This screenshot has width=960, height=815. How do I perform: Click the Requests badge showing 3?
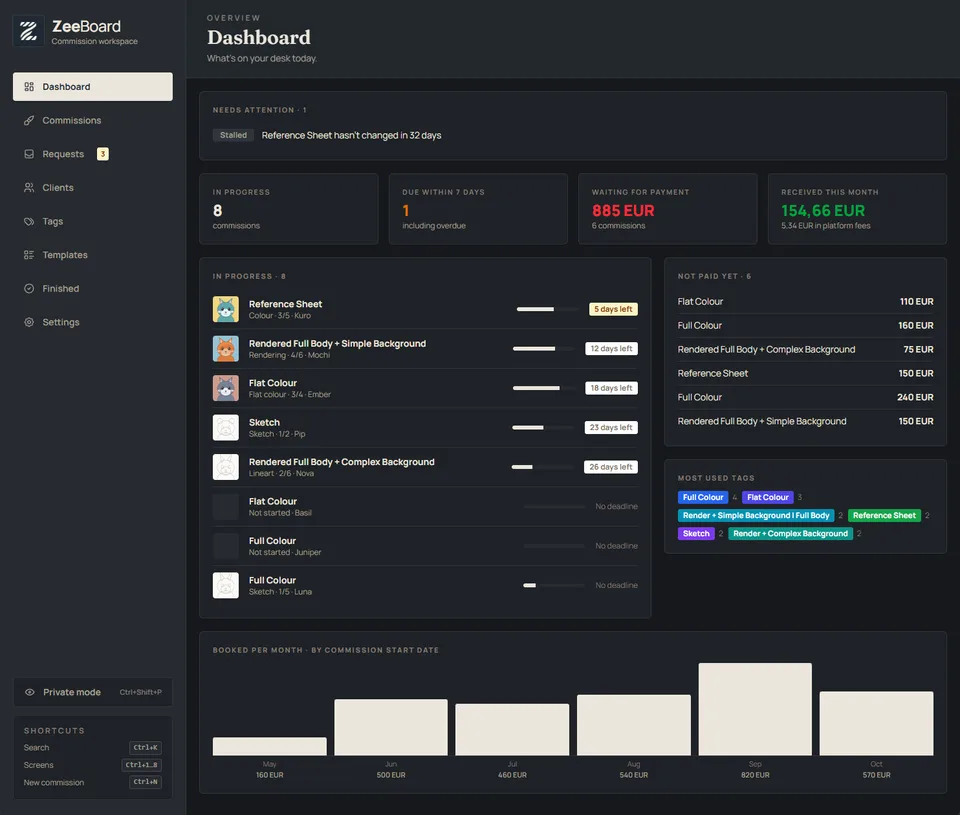click(103, 154)
